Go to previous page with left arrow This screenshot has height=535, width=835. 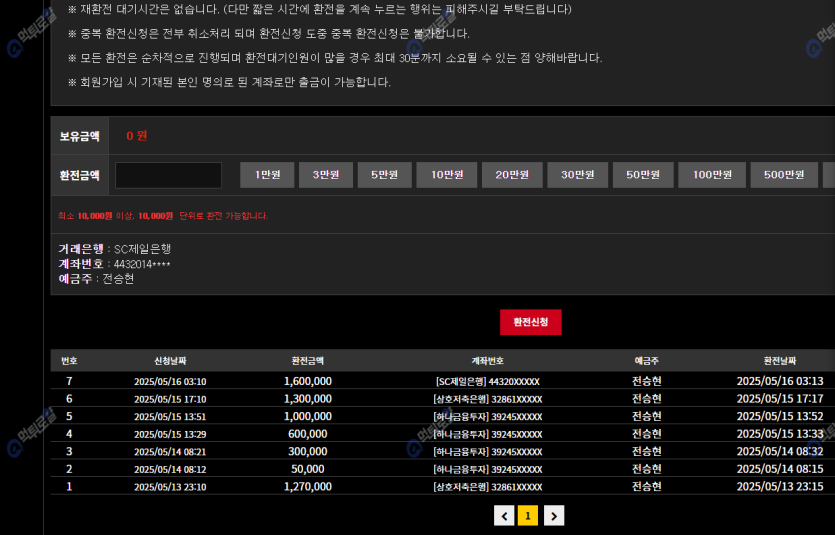click(504, 516)
